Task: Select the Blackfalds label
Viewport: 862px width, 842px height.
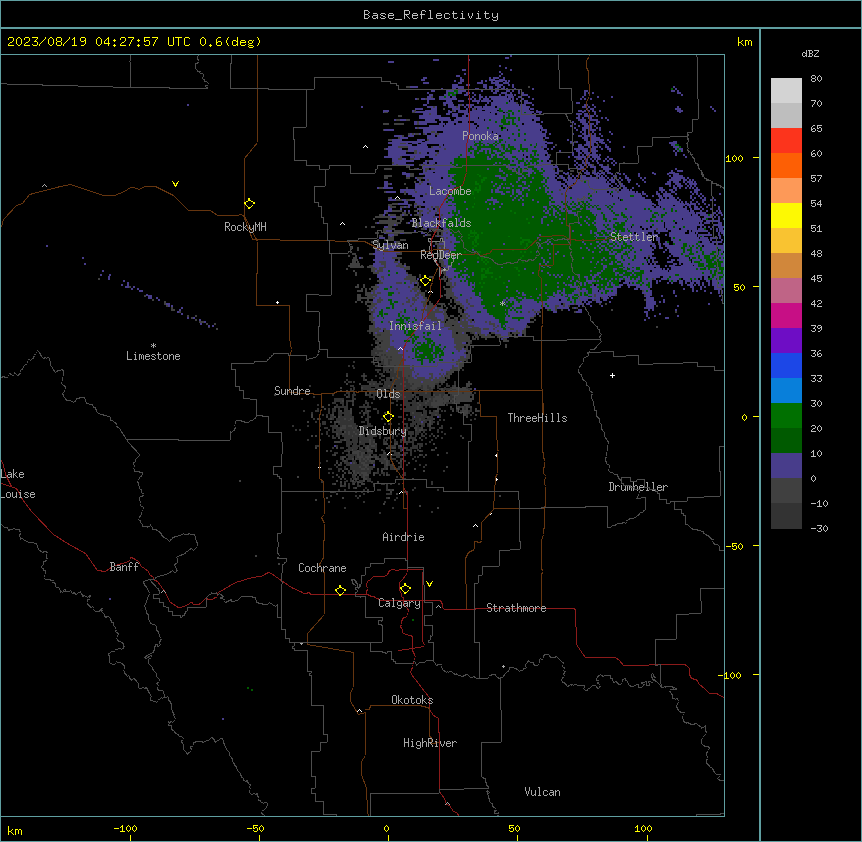Action: (441, 223)
